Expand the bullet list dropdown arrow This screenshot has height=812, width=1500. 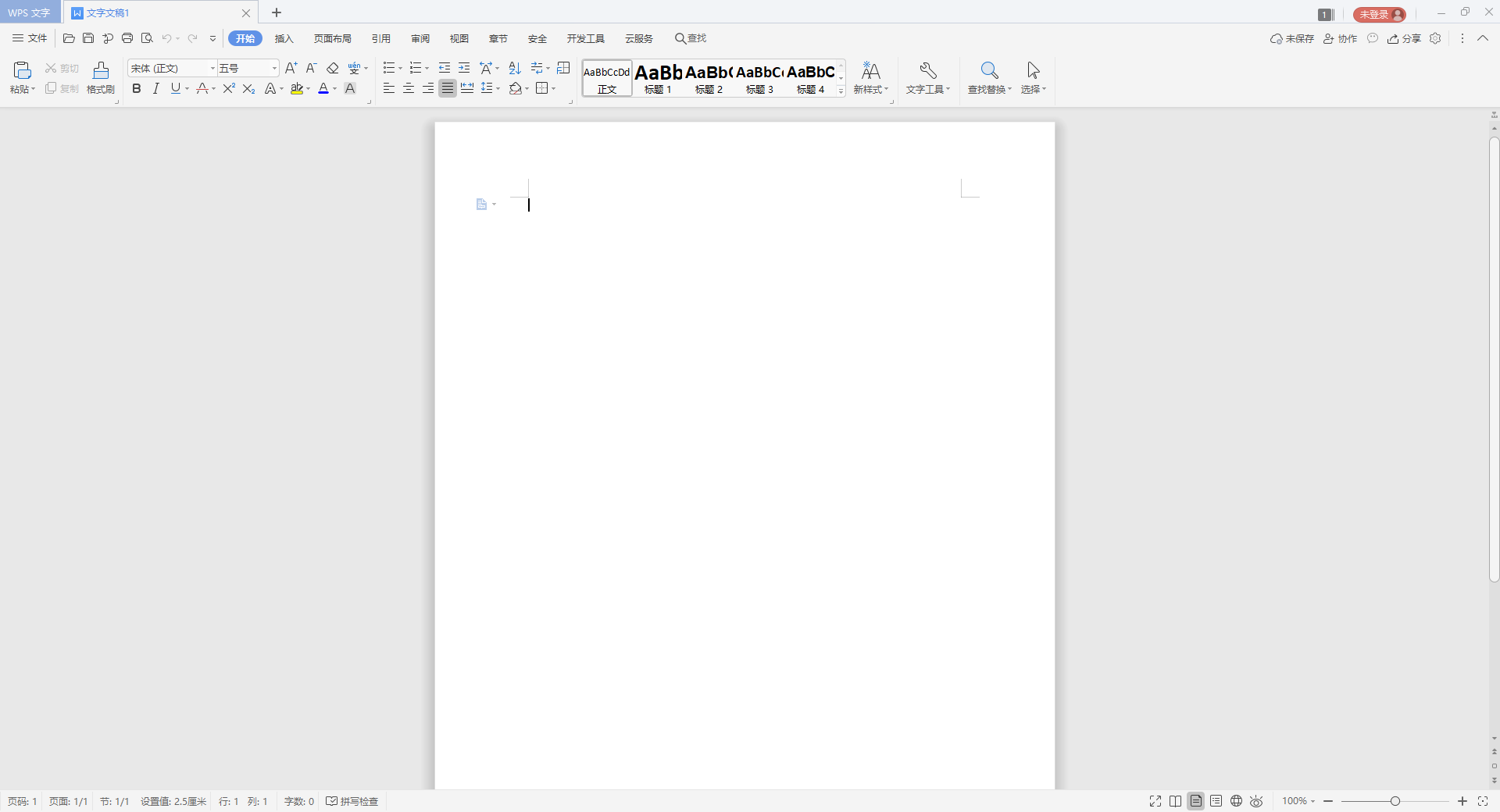(x=401, y=69)
